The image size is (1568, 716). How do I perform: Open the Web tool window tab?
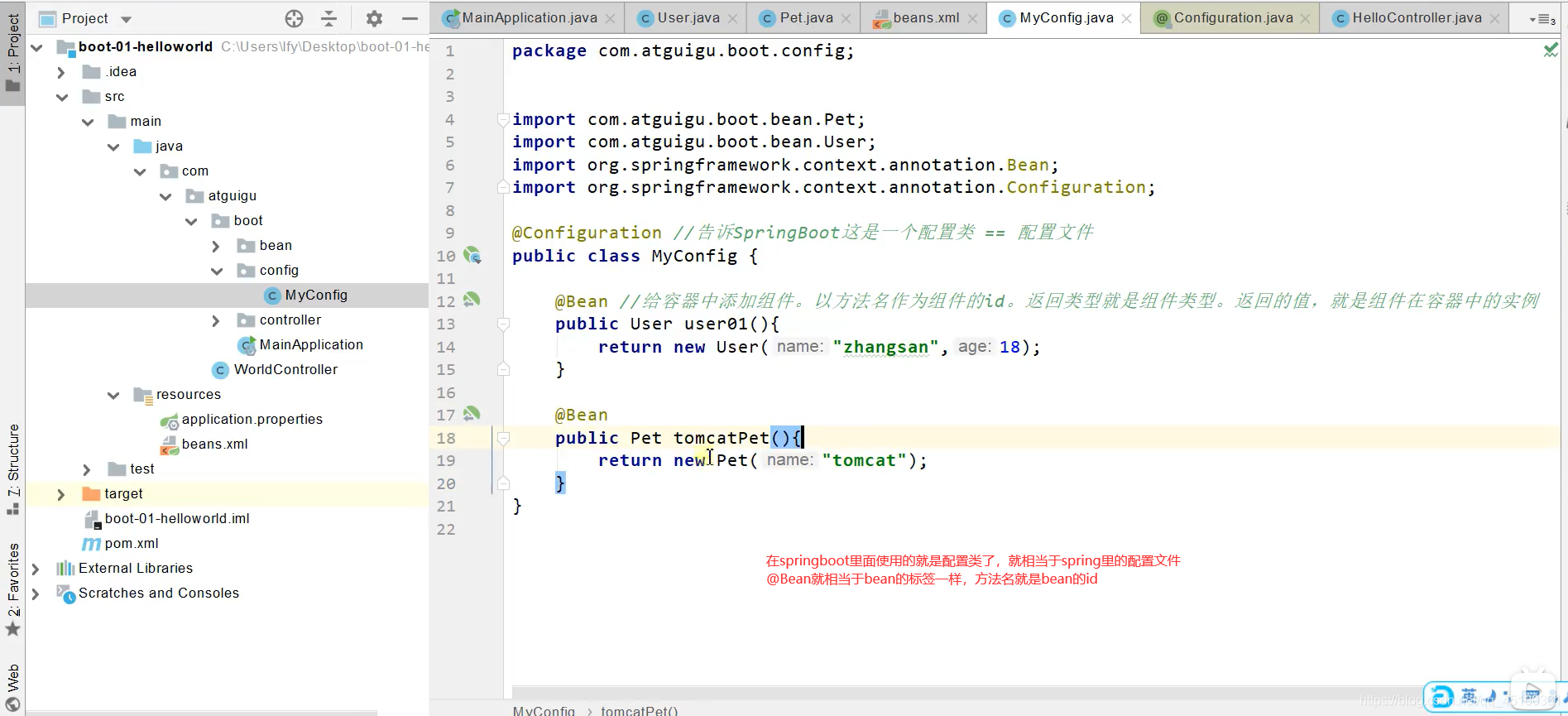(12, 687)
